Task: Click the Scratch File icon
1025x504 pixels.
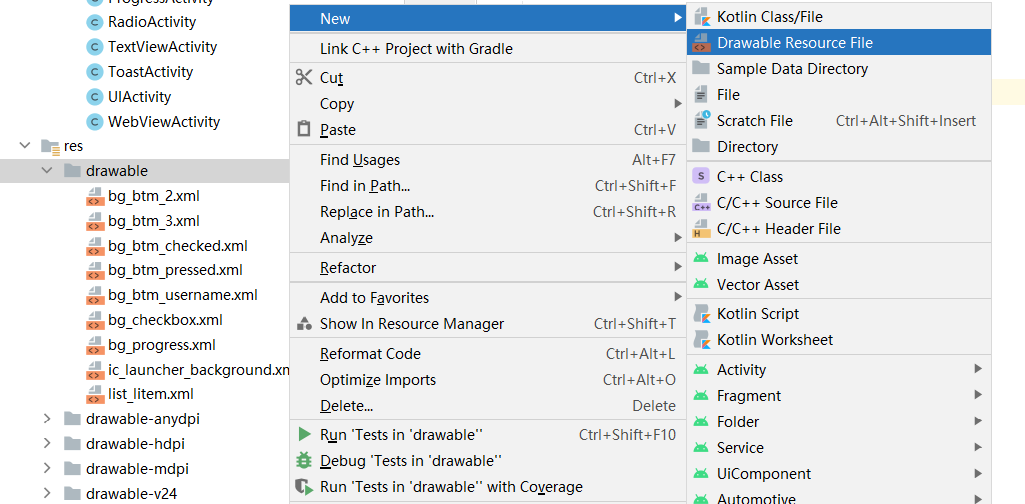Action: 701,120
